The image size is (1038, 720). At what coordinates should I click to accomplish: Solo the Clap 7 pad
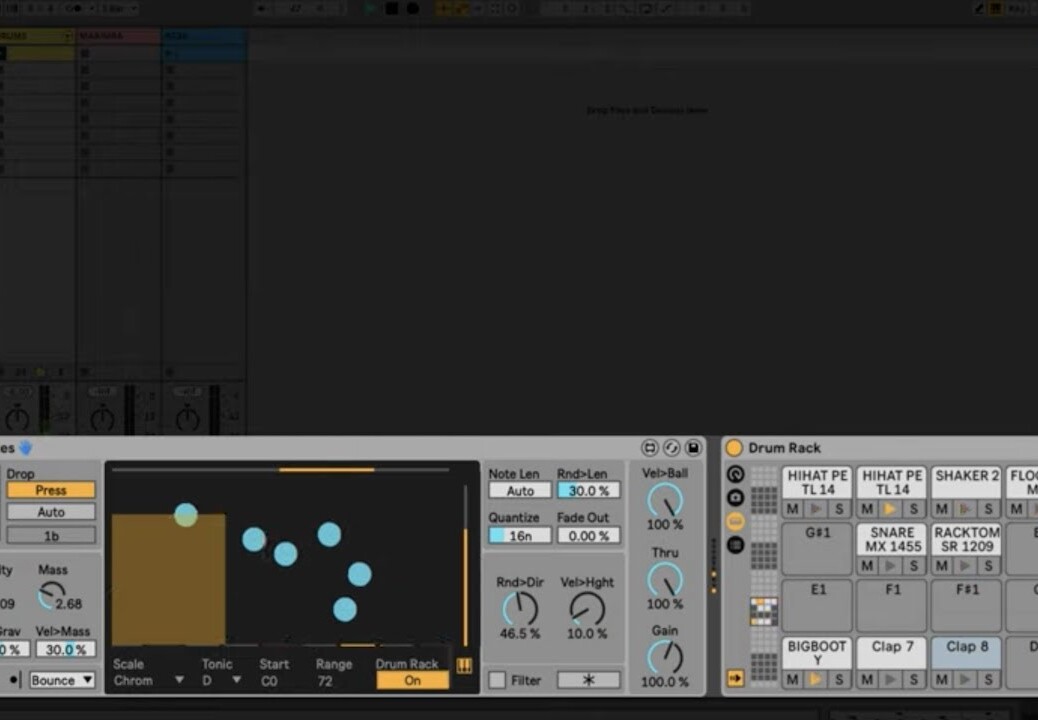(x=914, y=680)
